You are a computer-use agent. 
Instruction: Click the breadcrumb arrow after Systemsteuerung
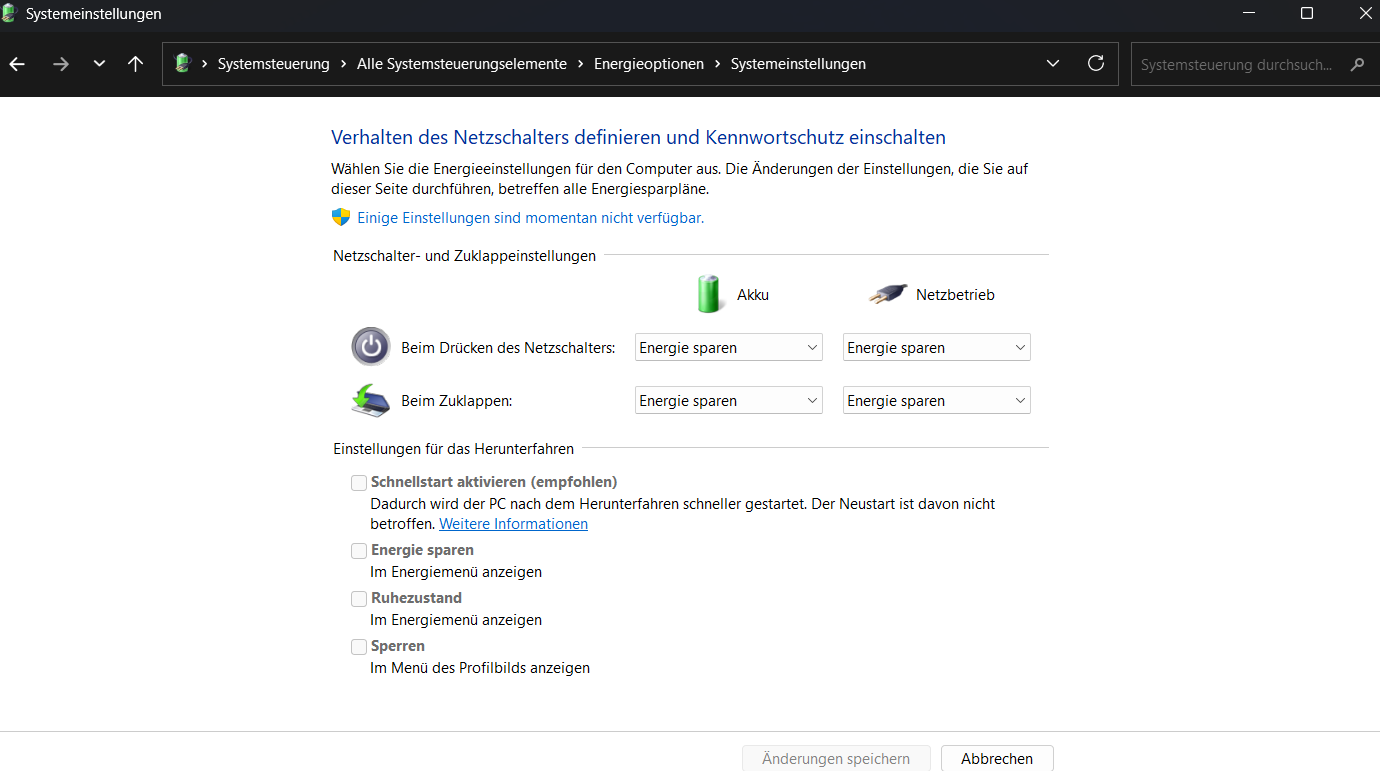343,64
